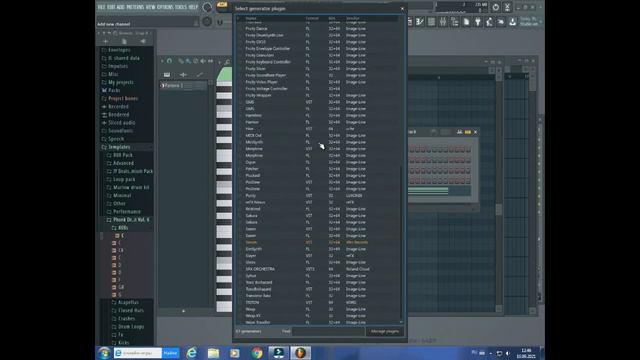Select highlighted Serum plugin row
This screenshot has height=360, width=640.
pyautogui.click(x=318, y=242)
